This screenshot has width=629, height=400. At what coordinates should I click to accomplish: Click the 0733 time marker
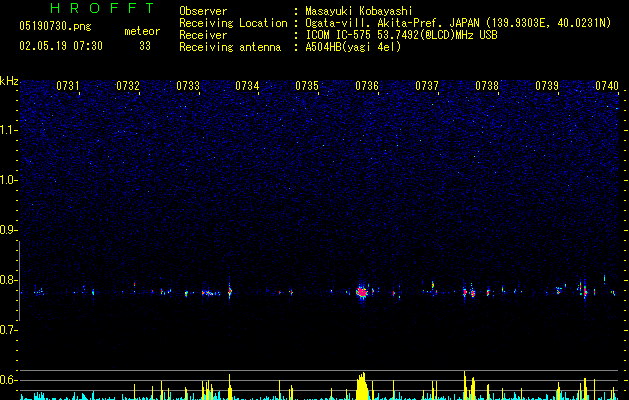[x=188, y=86]
